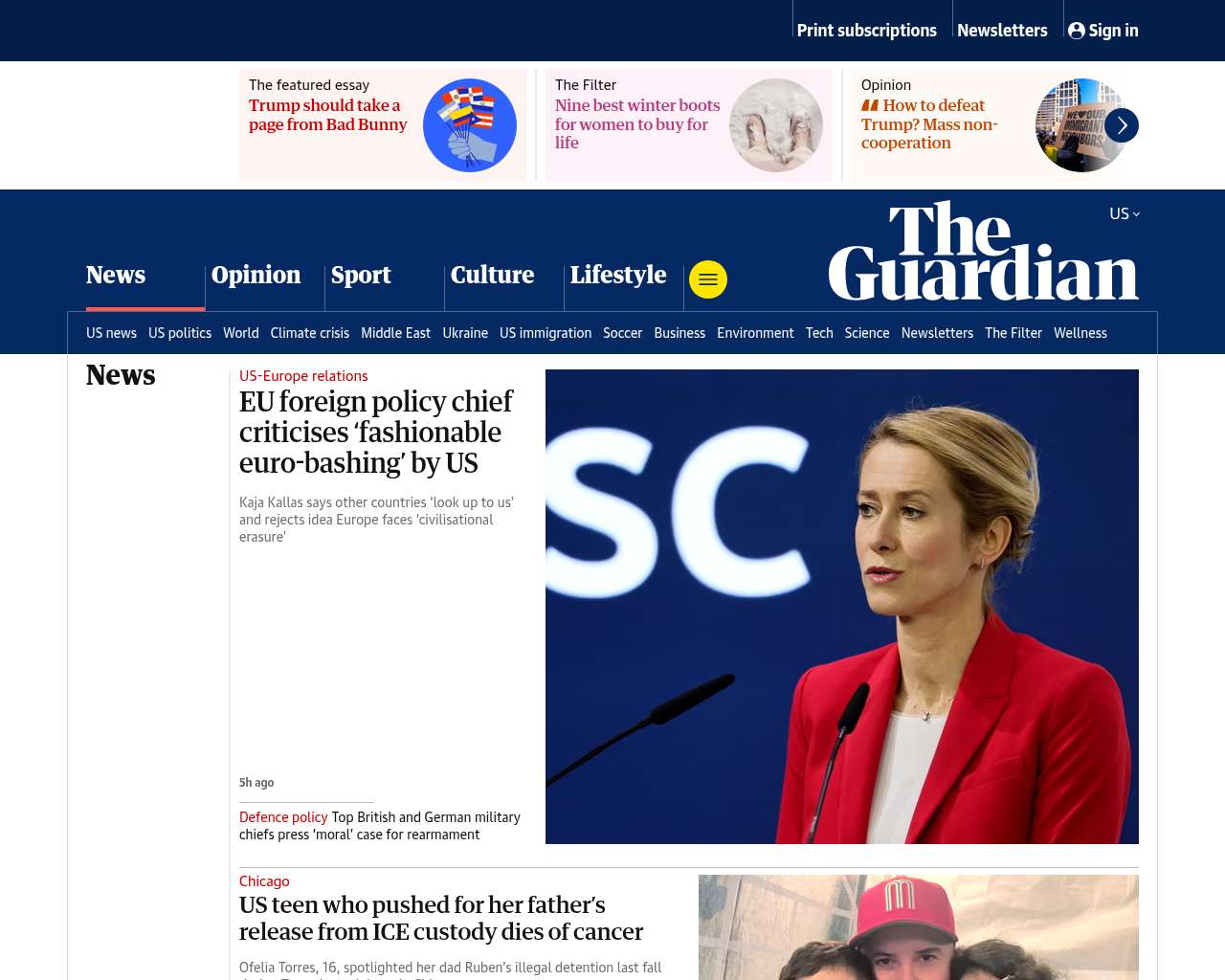This screenshot has width=1225, height=980.
Task: Open the Defence policy related story
Action: (380, 826)
